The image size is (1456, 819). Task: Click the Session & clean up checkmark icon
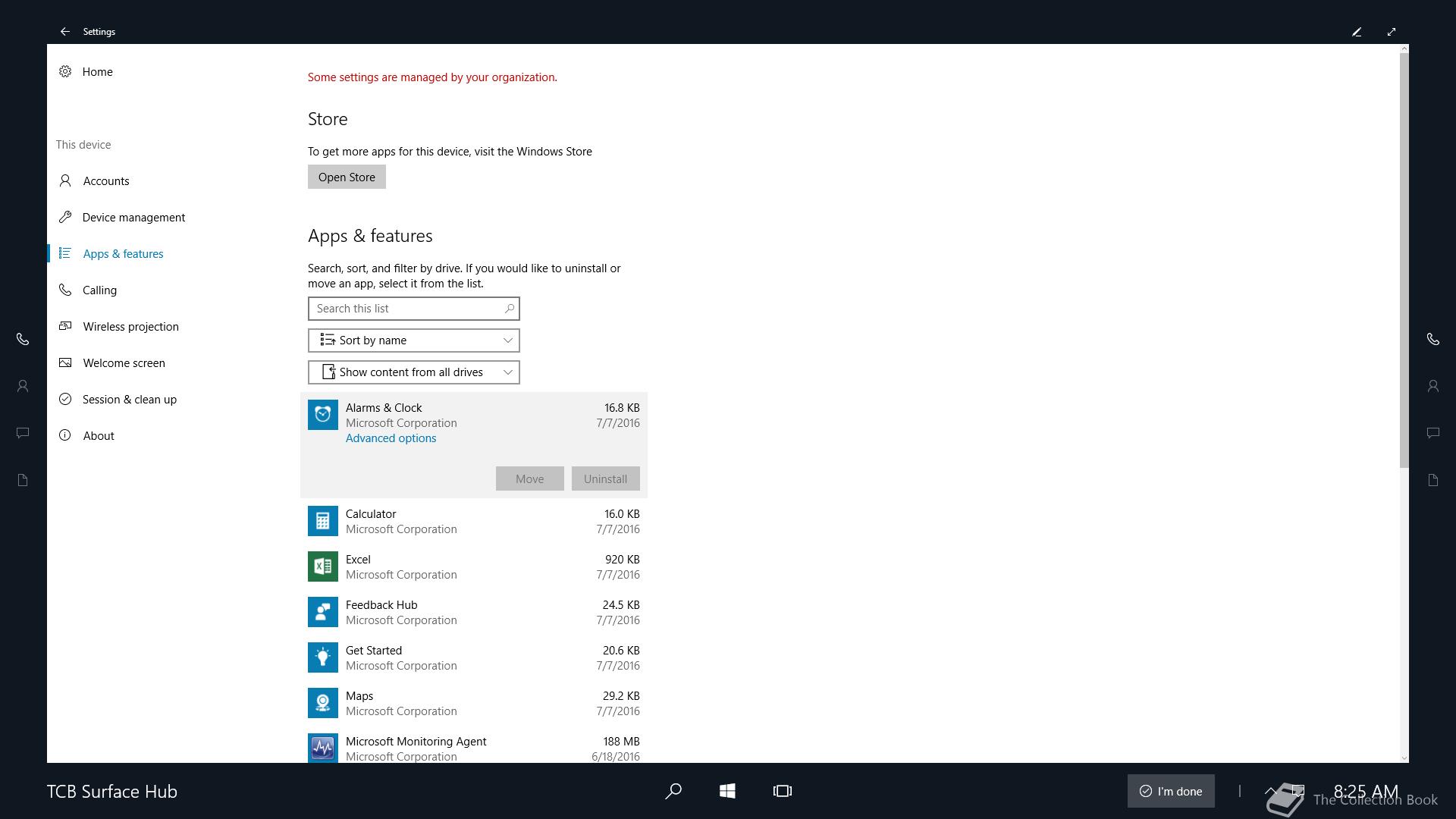65,399
